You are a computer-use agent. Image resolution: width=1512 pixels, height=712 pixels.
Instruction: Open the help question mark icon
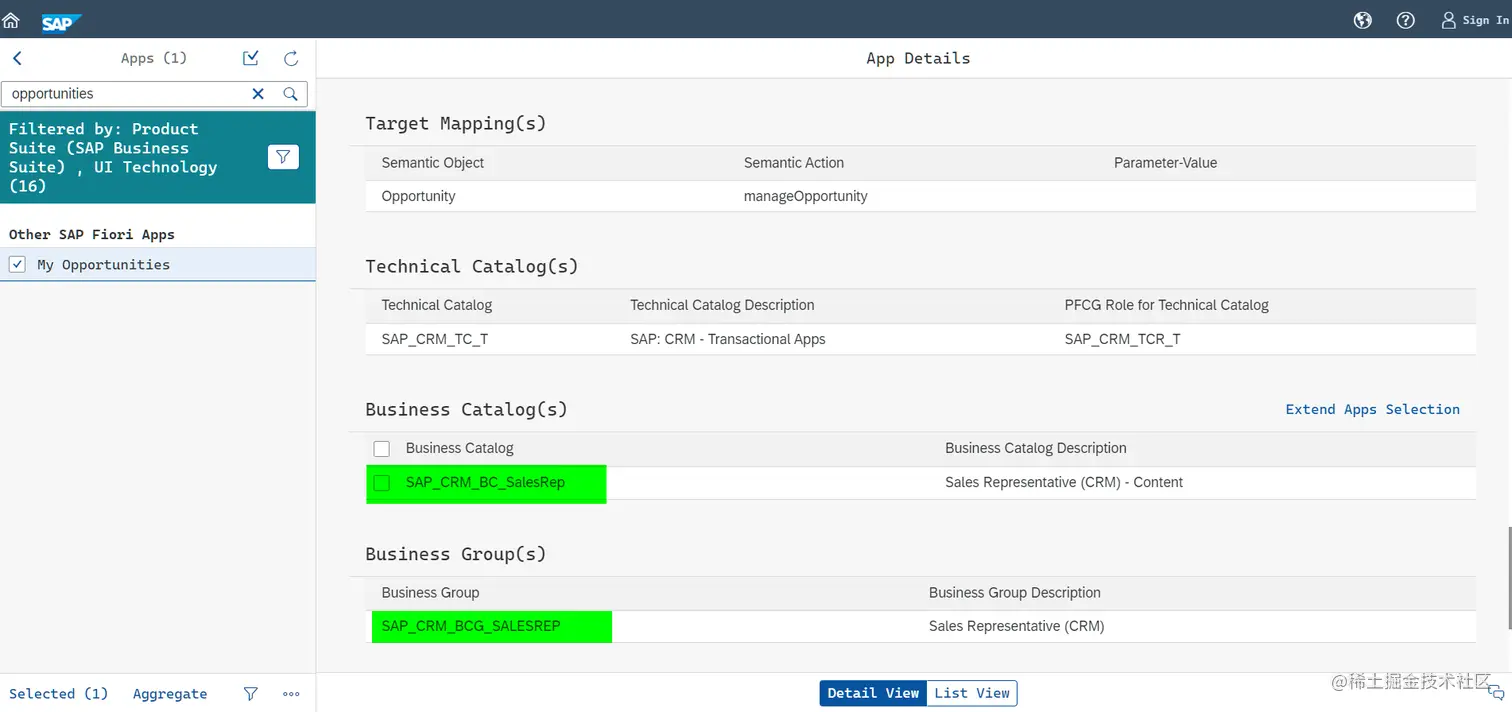coord(1405,20)
